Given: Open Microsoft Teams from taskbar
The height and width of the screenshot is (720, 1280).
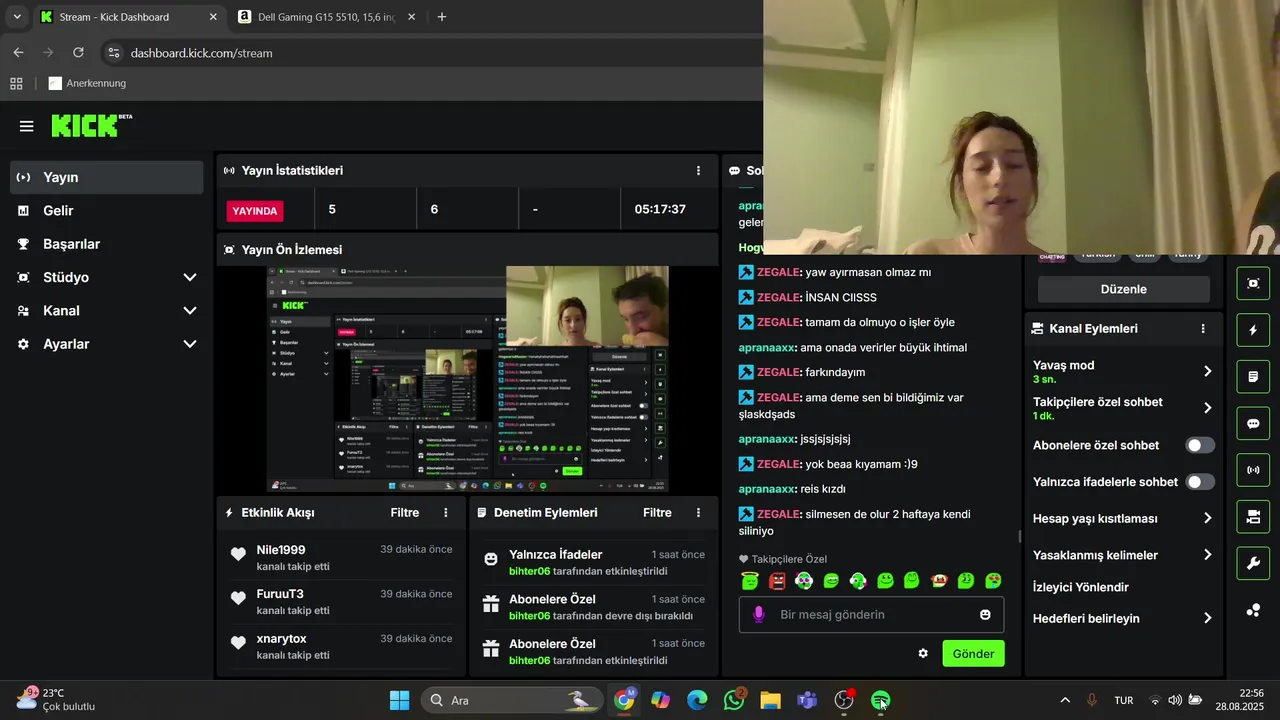Looking at the screenshot, I should click(807, 700).
